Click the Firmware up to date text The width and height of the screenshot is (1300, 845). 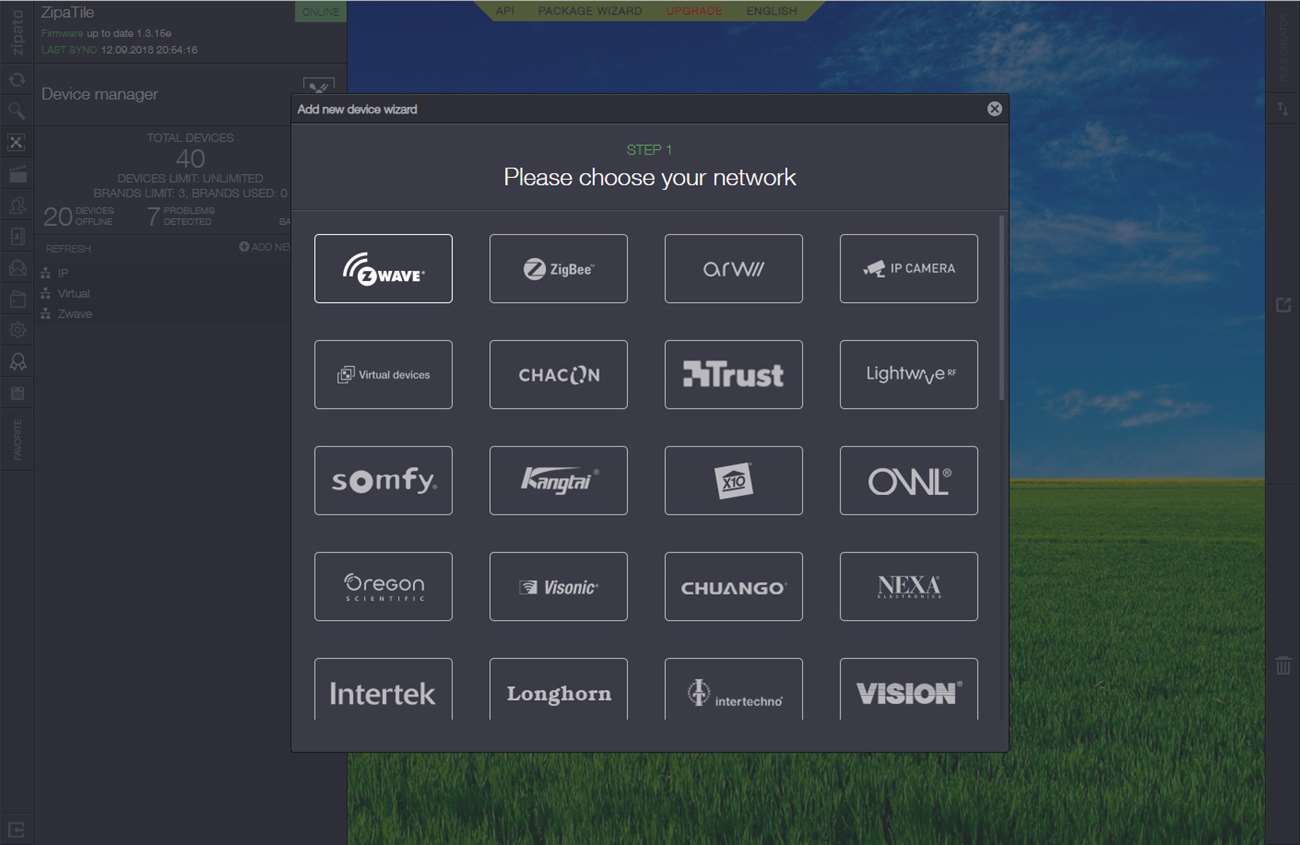point(106,33)
